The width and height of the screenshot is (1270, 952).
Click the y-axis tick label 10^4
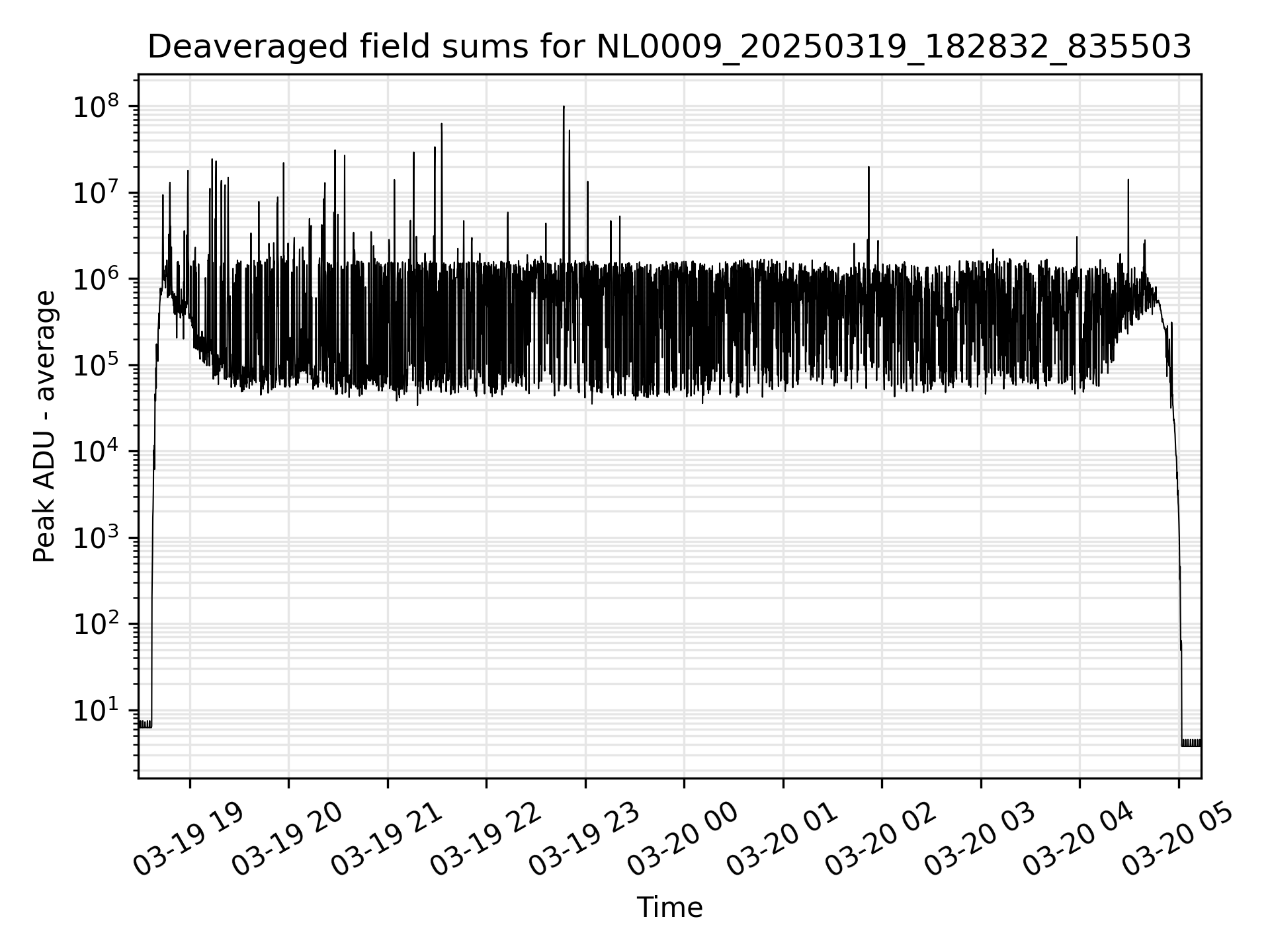[96, 451]
